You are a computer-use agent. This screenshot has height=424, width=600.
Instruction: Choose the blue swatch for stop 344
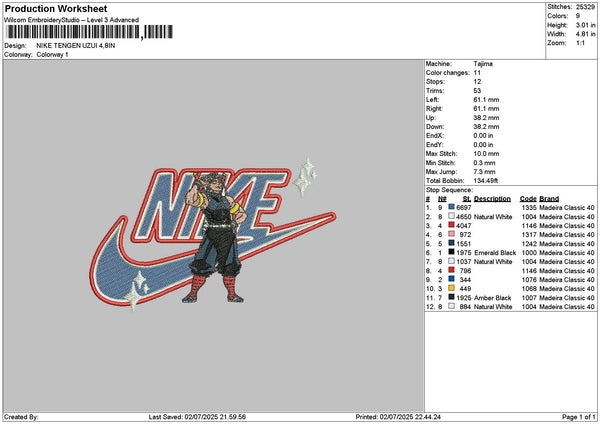pos(452,279)
